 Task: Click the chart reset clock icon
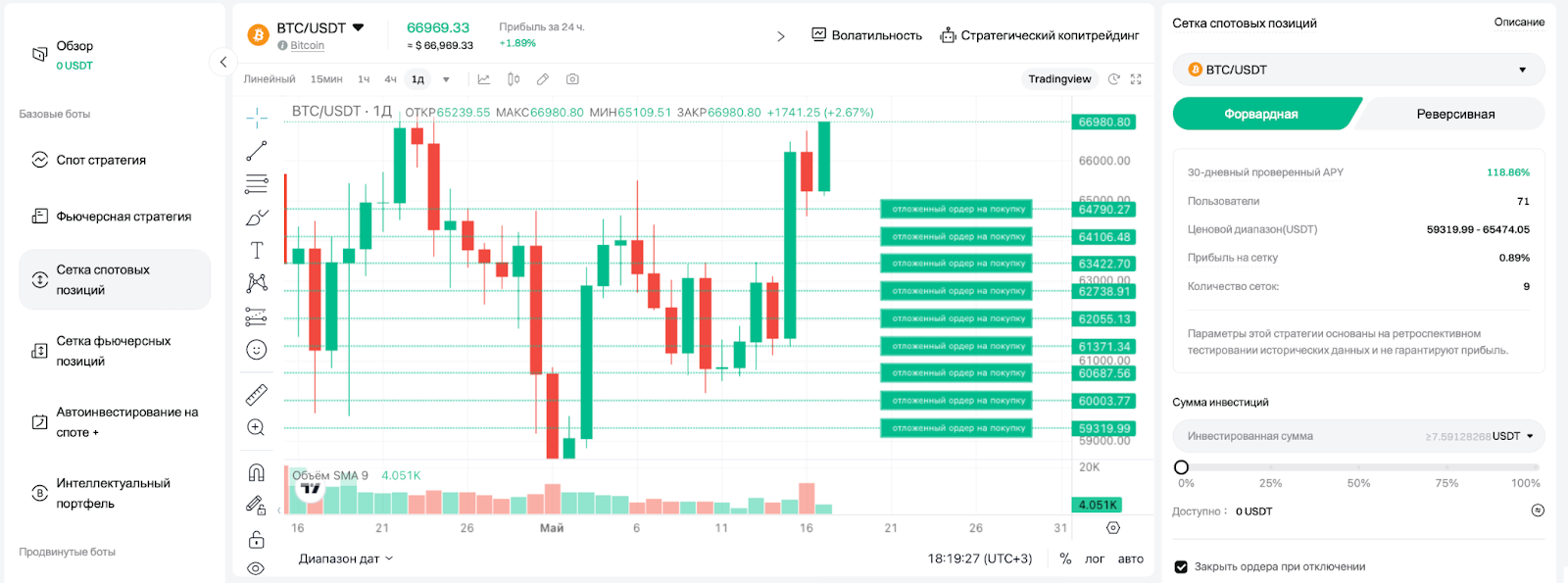tap(1113, 79)
